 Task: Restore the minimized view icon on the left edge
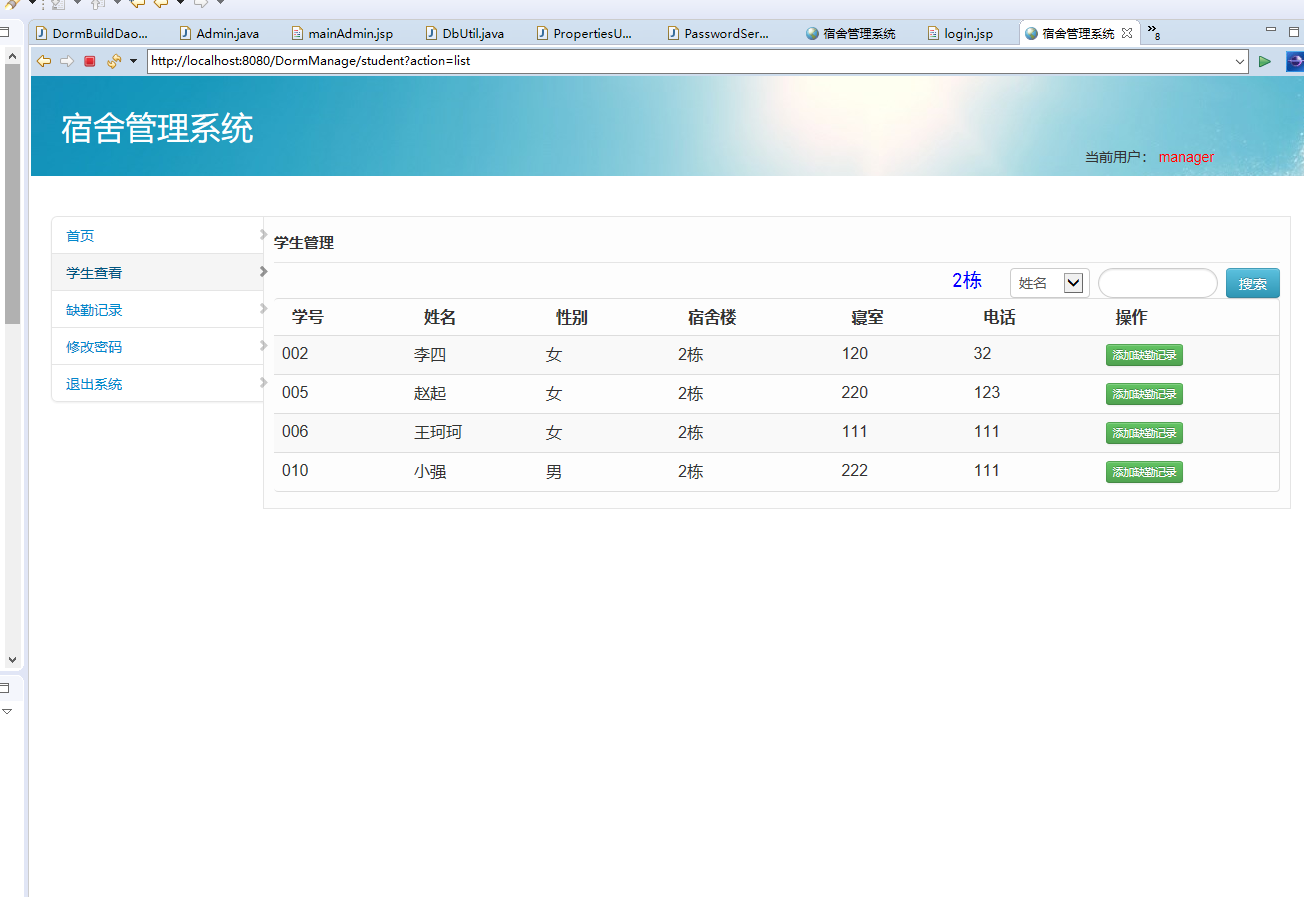7,687
